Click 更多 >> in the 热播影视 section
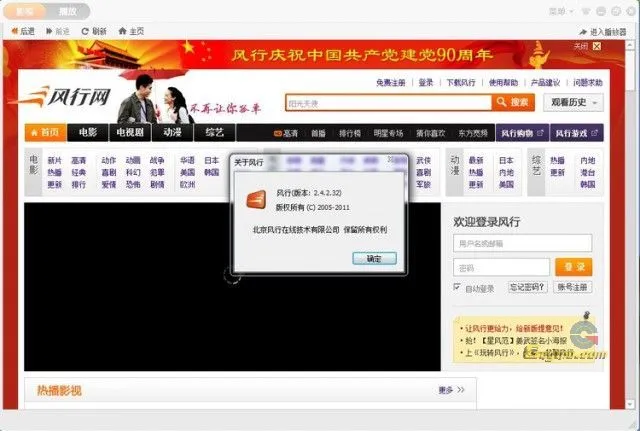The height and width of the screenshot is (431, 640). tap(451, 390)
